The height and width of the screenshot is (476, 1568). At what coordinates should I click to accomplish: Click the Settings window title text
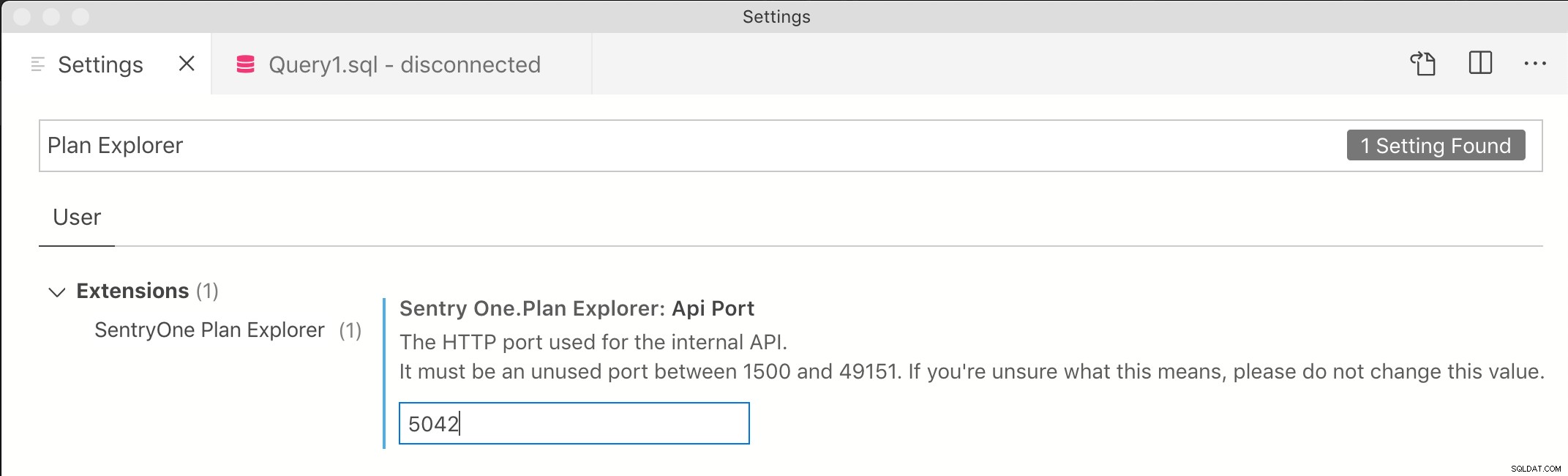[776, 17]
